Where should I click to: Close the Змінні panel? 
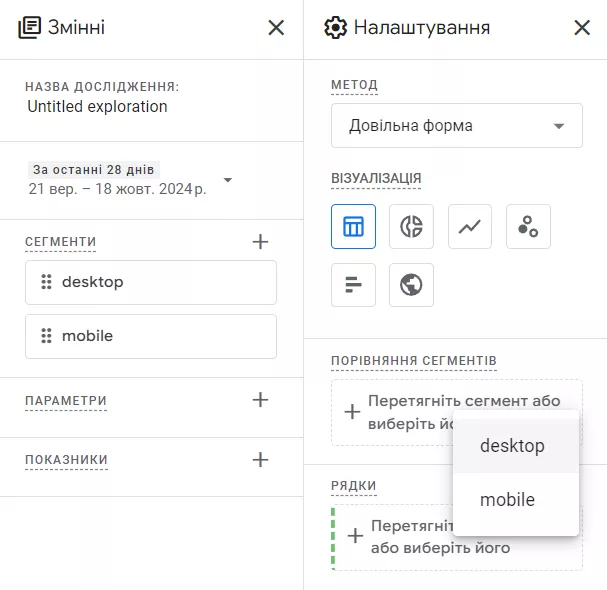point(276,28)
